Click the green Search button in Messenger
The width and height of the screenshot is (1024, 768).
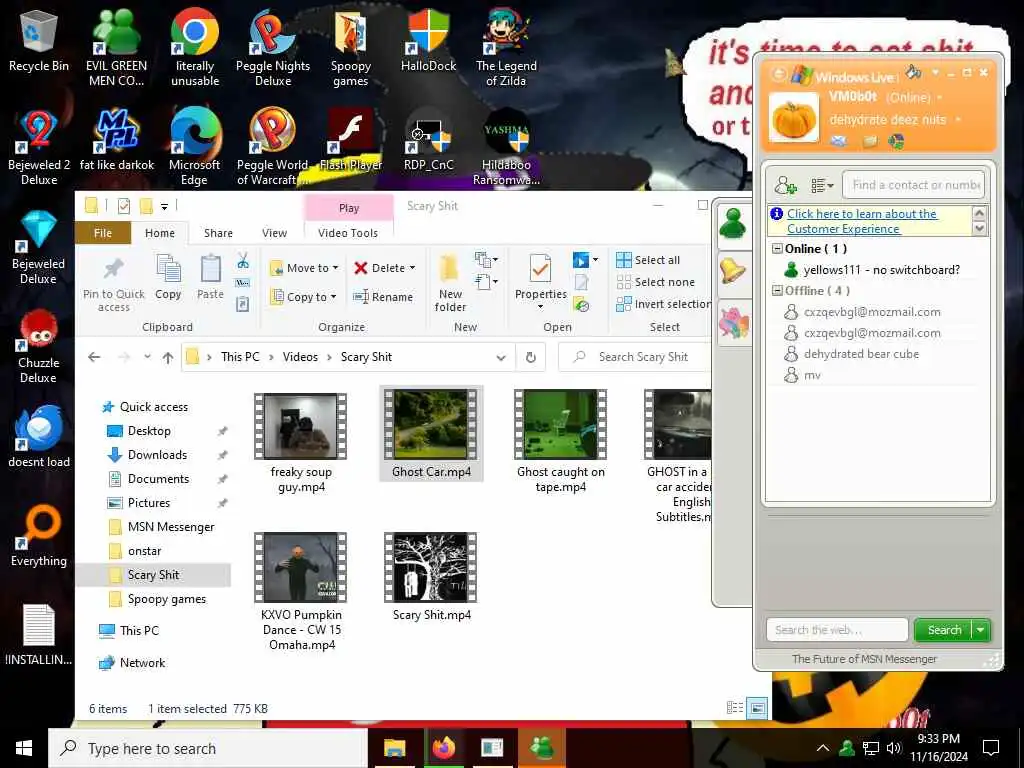click(944, 630)
